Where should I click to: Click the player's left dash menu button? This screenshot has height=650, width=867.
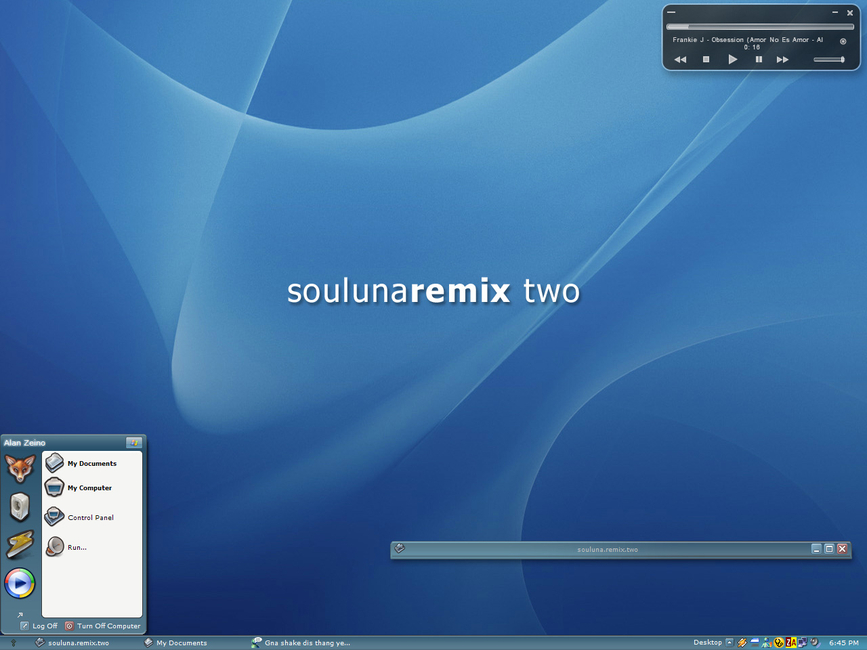point(671,12)
